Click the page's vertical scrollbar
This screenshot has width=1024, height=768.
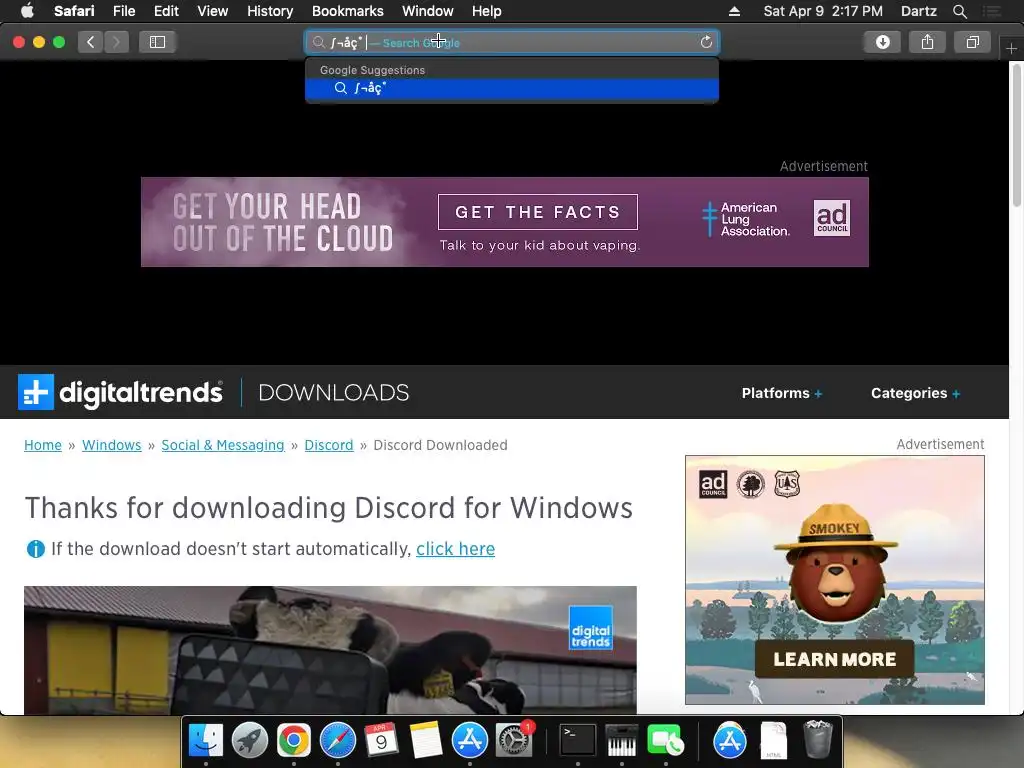click(1016, 136)
